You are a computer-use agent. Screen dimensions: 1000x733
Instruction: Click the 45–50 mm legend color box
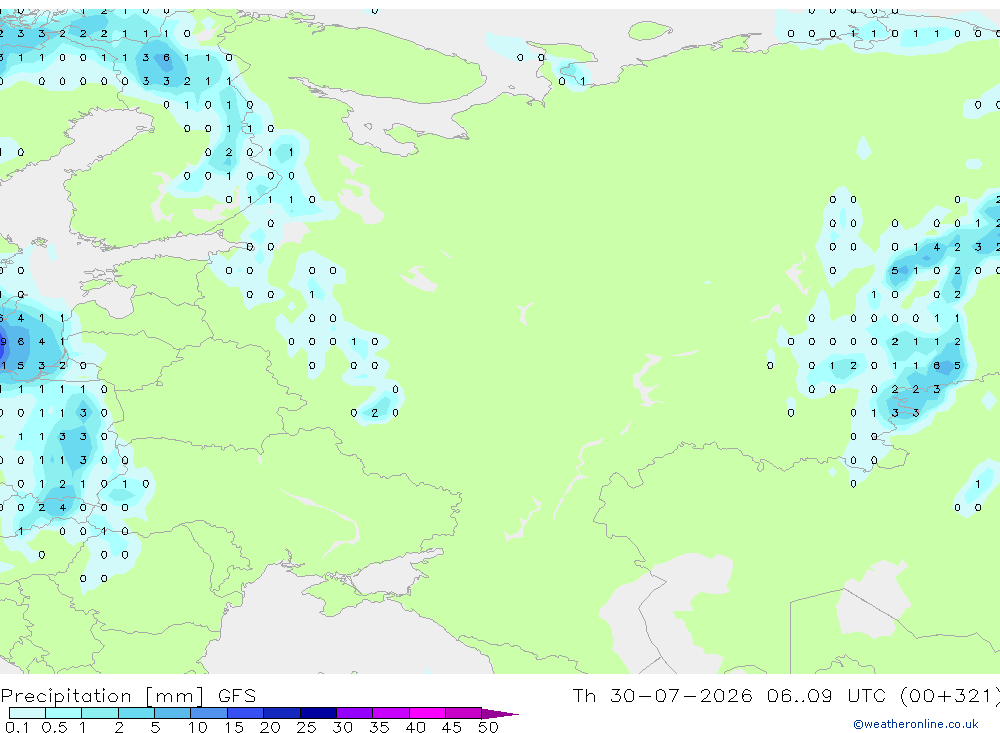pos(464,713)
